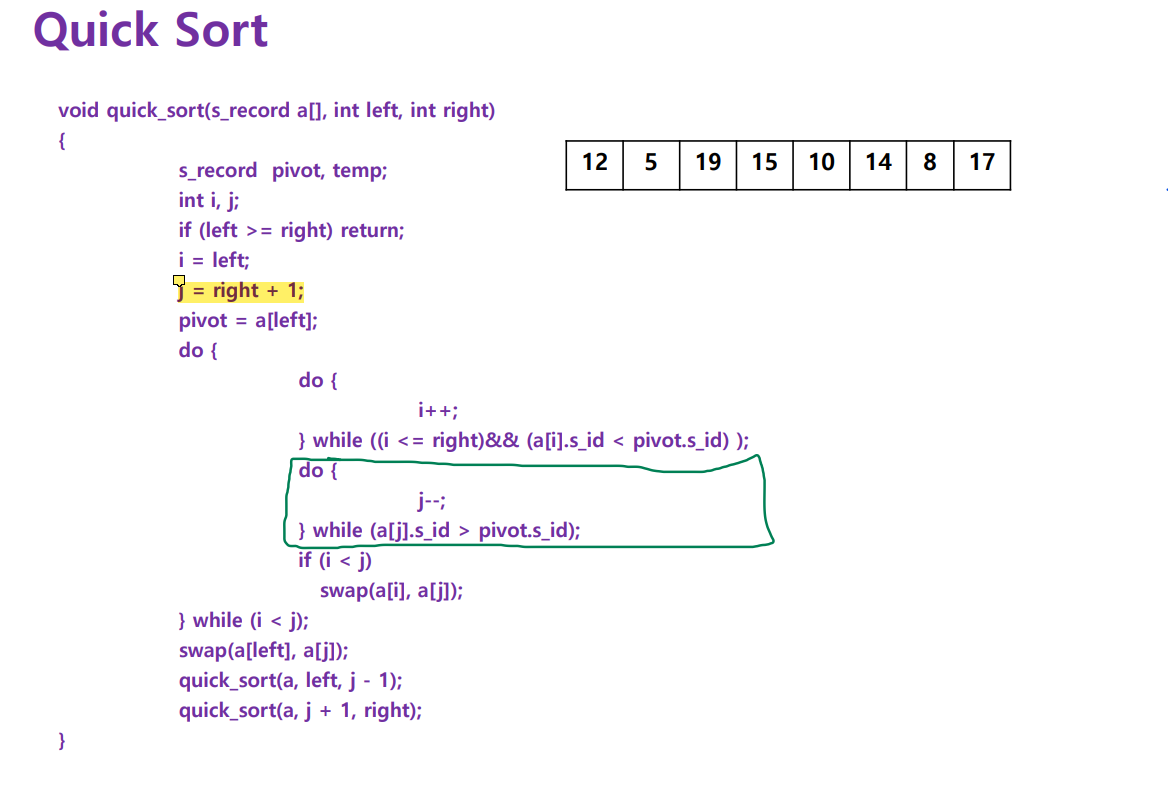
Task: Click the array cell containing 5
Action: pyautogui.click(x=651, y=165)
